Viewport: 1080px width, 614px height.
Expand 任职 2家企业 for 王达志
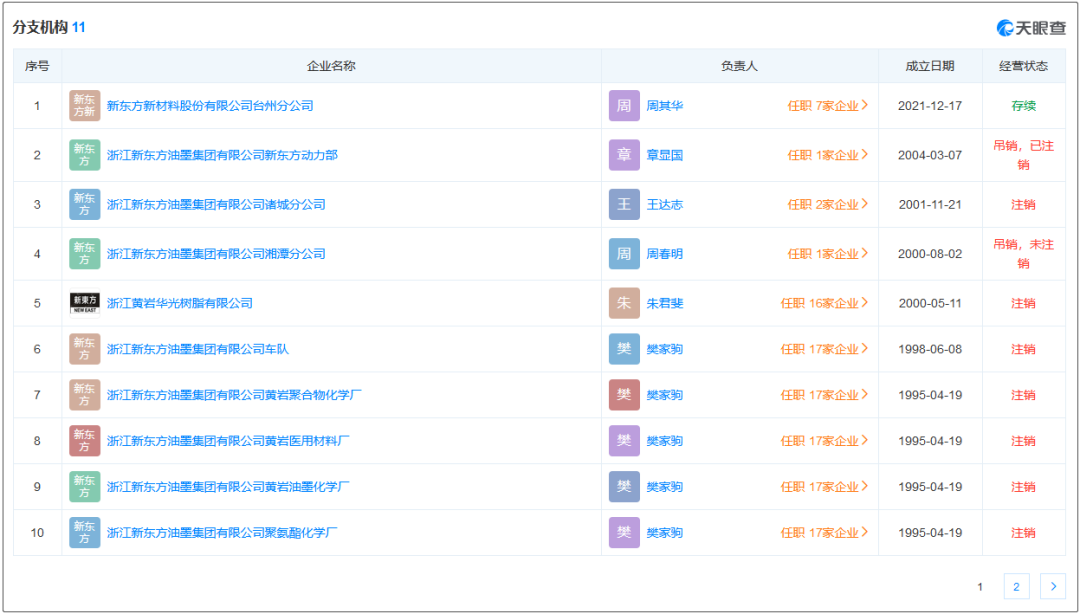coord(828,205)
